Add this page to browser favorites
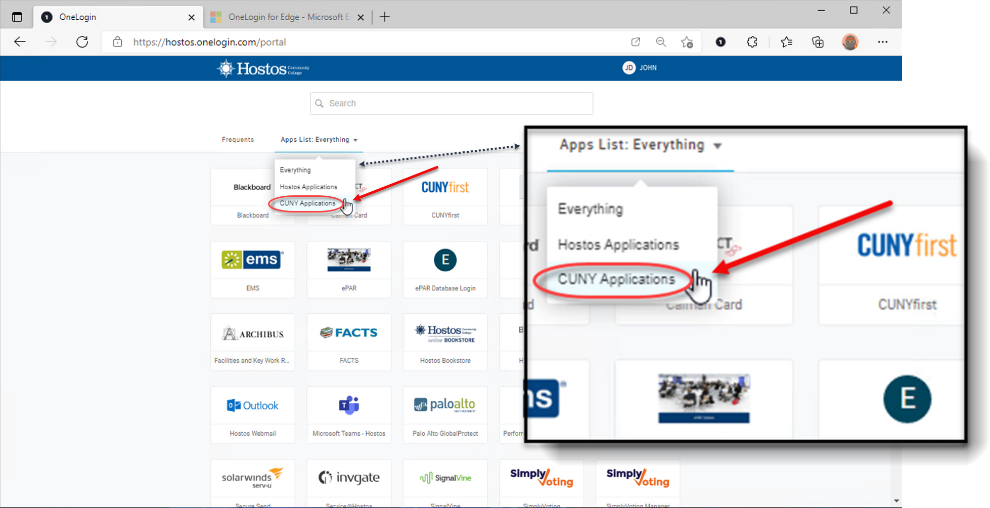 pyautogui.click(x=687, y=42)
